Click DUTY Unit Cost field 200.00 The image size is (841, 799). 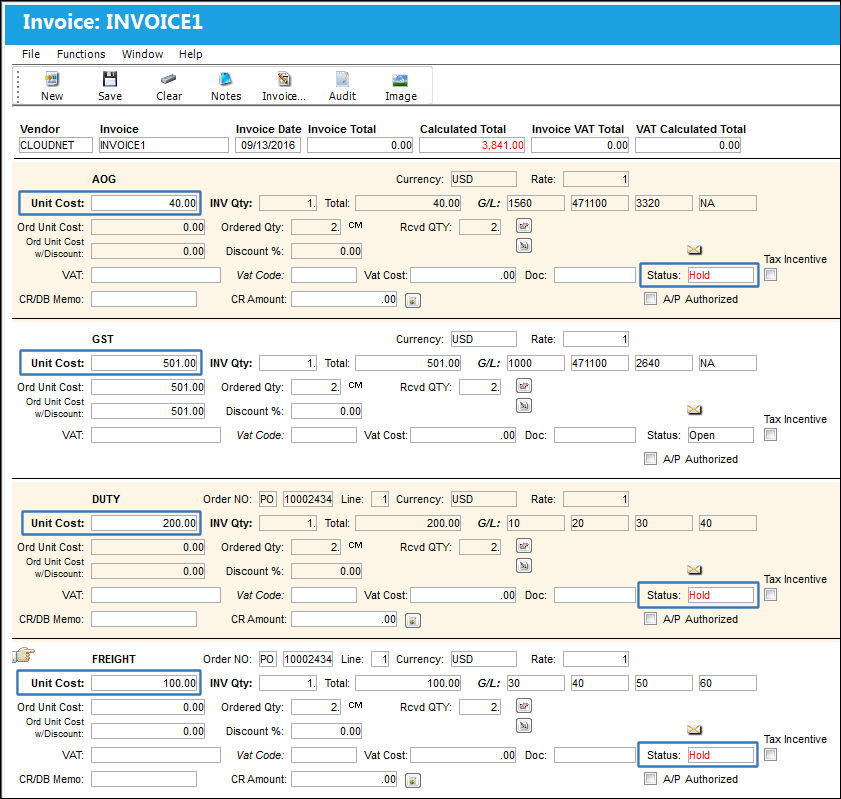click(144, 523)
